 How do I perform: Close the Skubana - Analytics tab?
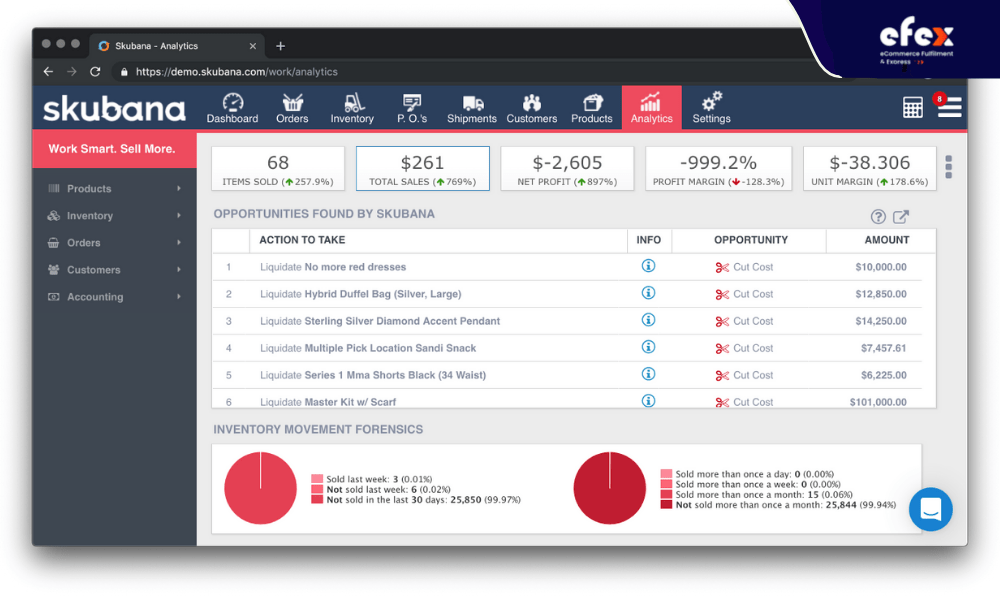point(253,46)
